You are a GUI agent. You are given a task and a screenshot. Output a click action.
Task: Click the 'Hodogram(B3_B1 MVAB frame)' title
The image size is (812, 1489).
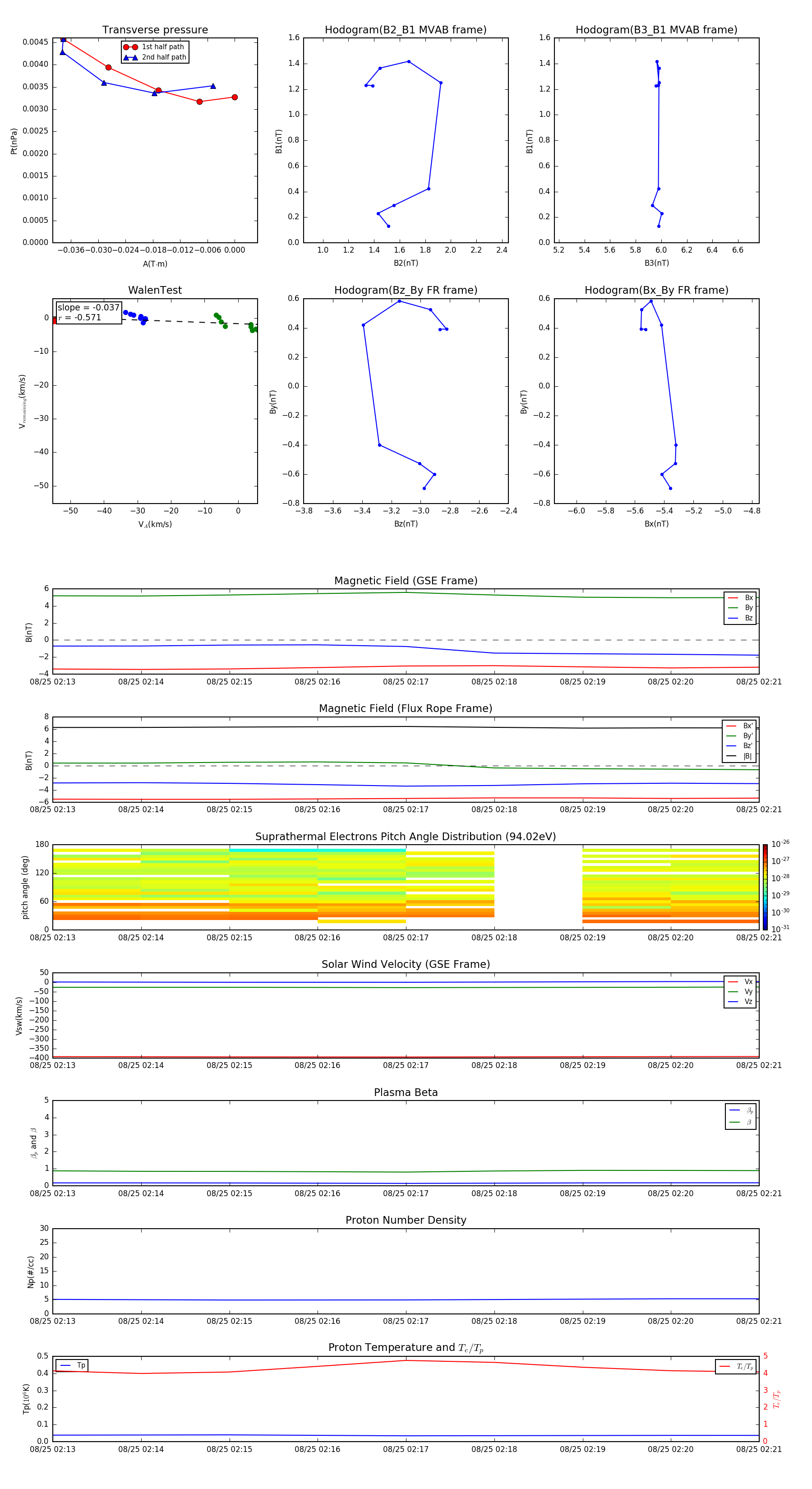pos(656,30)
